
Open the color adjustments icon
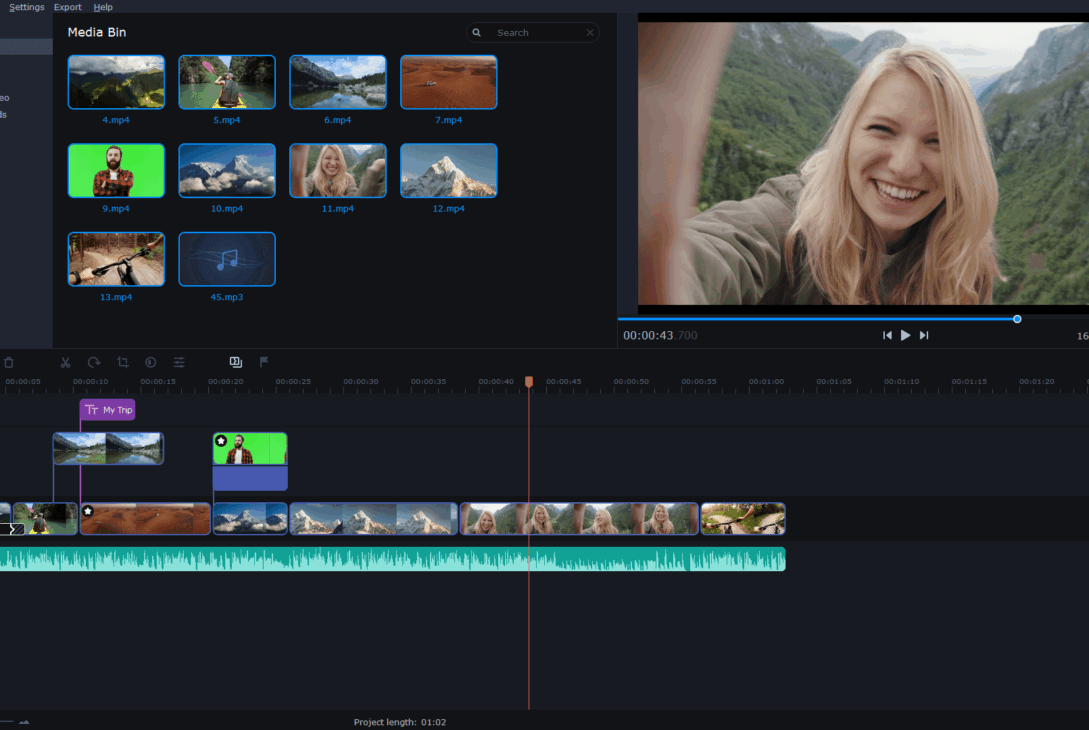pyautogui.click(x=151, y=363)
